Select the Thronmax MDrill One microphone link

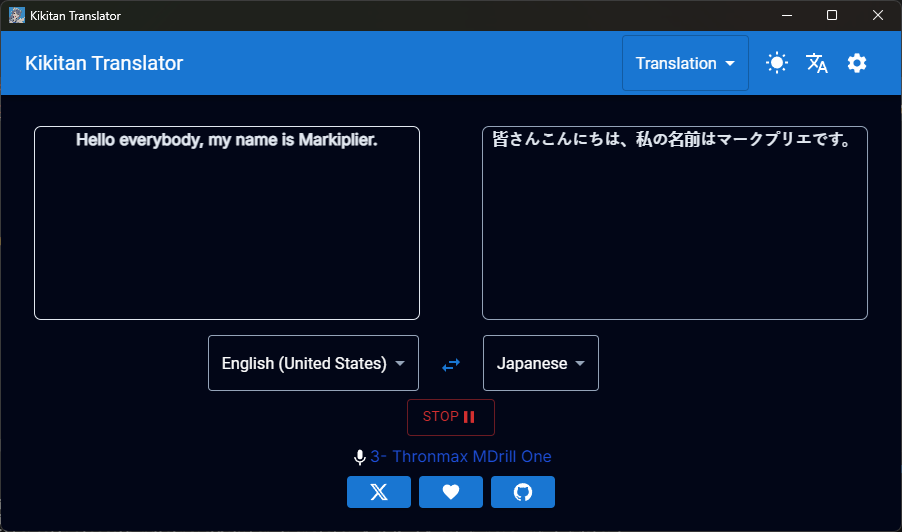click(x=461, y=457)
